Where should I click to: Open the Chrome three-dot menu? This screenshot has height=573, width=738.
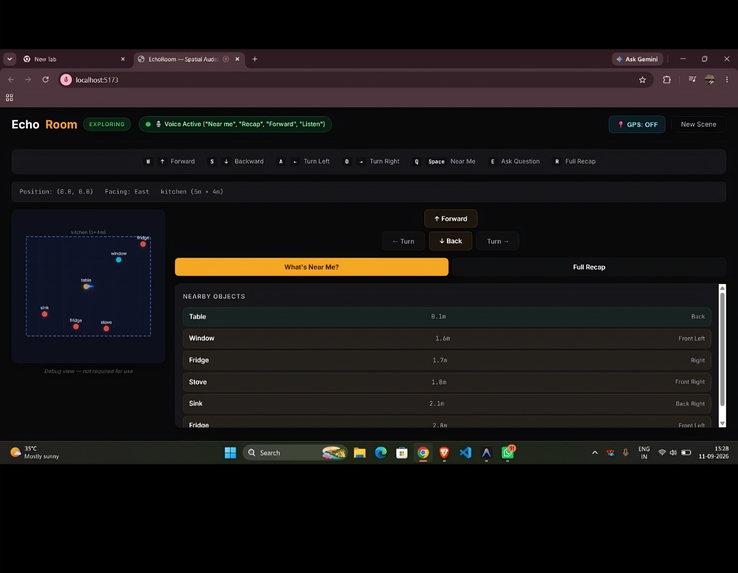[x=727, y=80]
